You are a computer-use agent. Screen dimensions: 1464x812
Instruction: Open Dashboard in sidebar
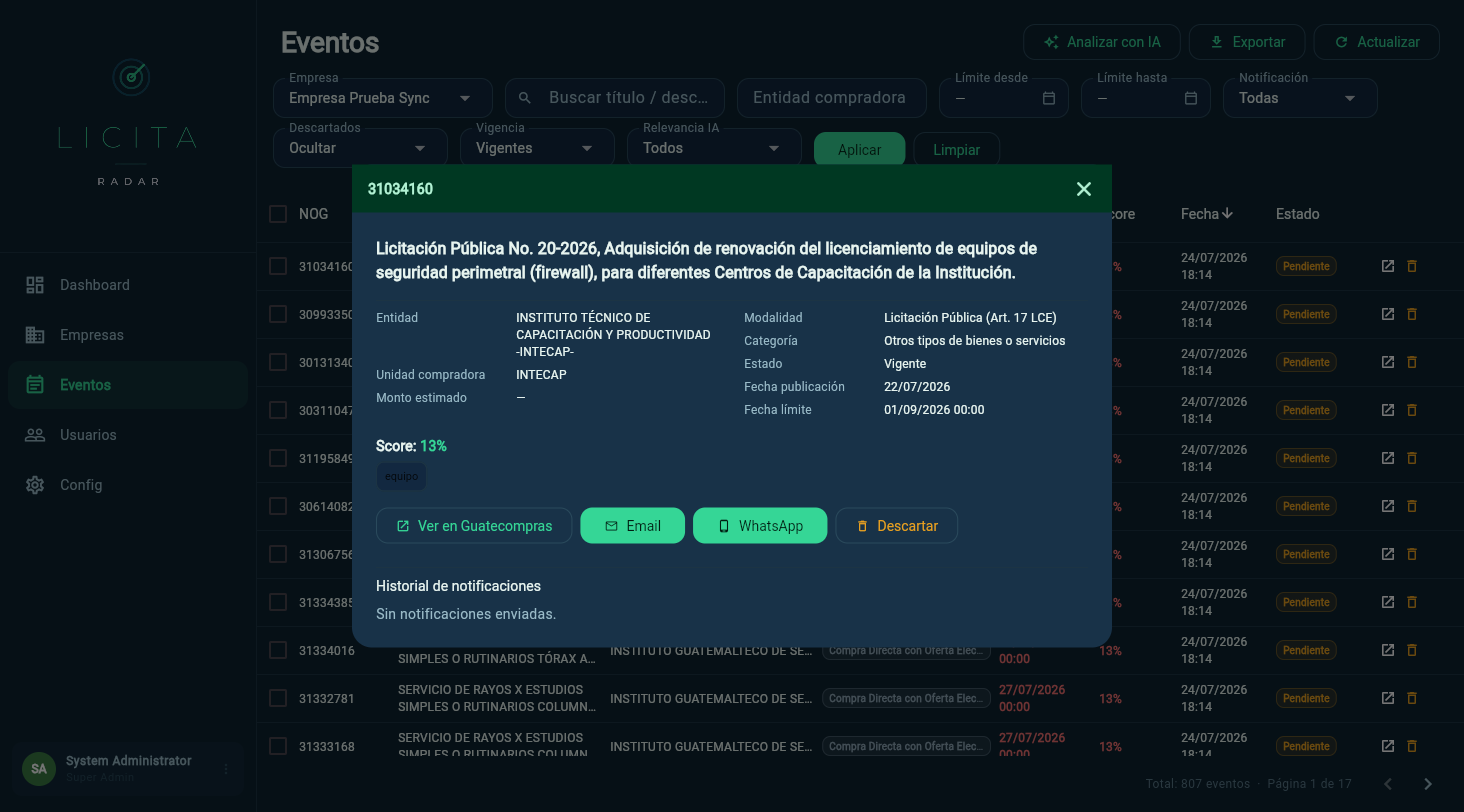pyautogui.click(x=128, y=285)
